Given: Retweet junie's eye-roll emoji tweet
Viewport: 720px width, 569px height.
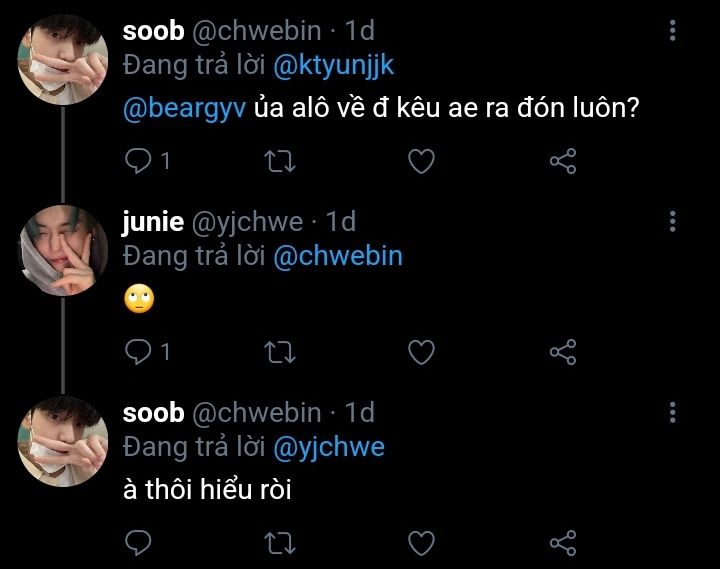Looking at the screenshot, I should point(280,352).
